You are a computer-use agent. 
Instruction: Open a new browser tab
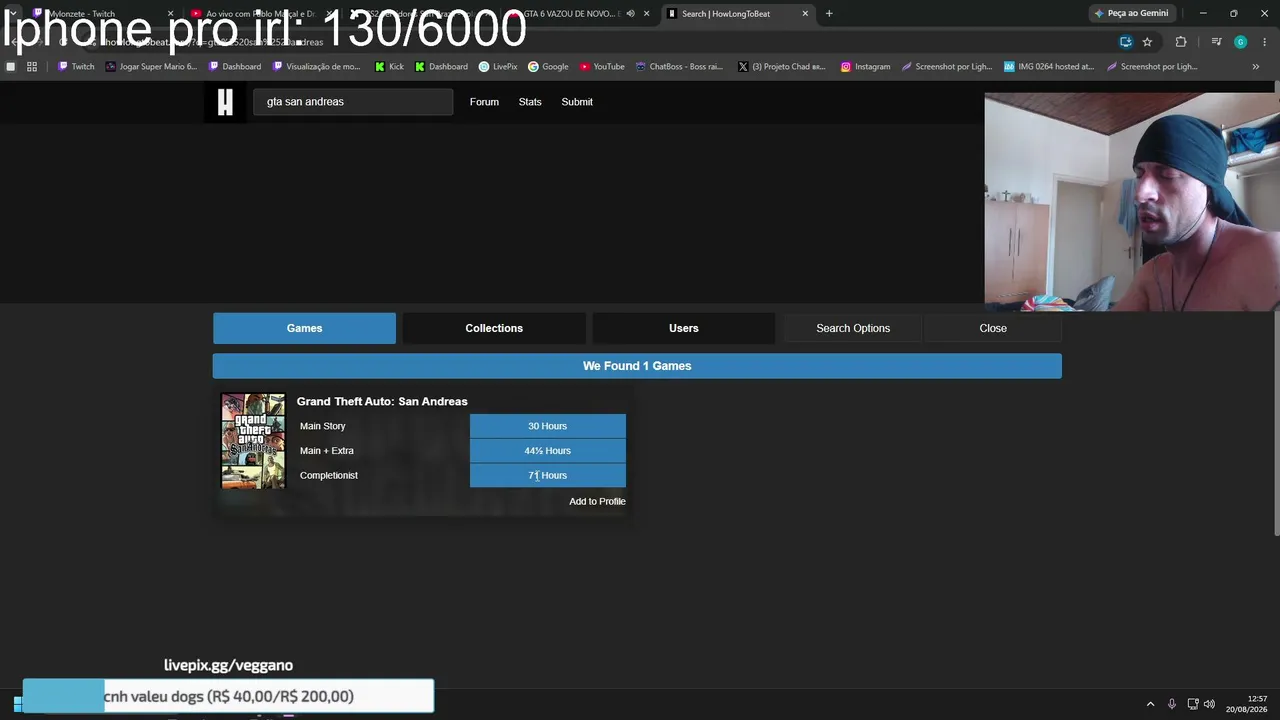pos(829,14)
